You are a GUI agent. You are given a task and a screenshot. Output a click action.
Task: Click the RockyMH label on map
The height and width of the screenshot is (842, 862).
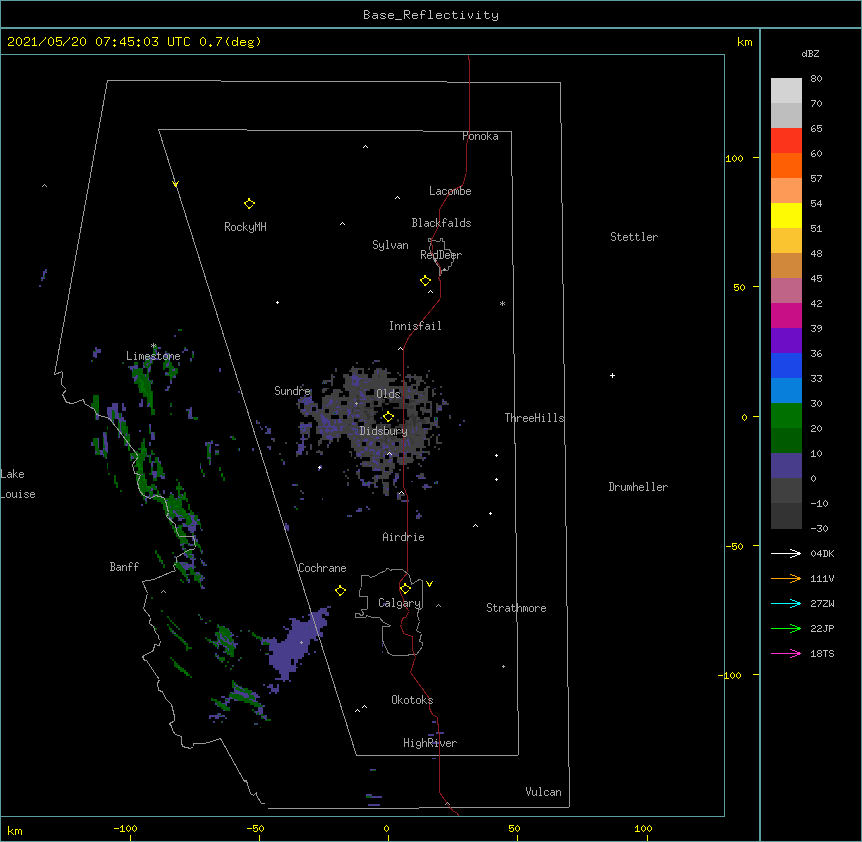point(245,227)
